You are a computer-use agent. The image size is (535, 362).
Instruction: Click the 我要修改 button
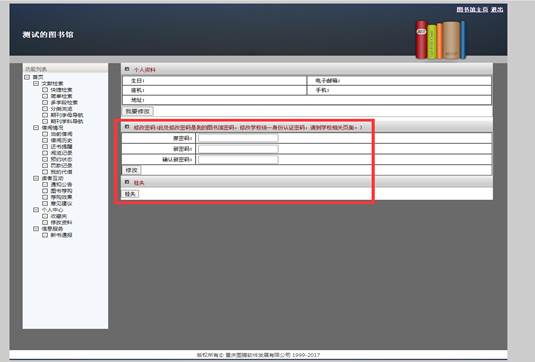click(138, 111)
